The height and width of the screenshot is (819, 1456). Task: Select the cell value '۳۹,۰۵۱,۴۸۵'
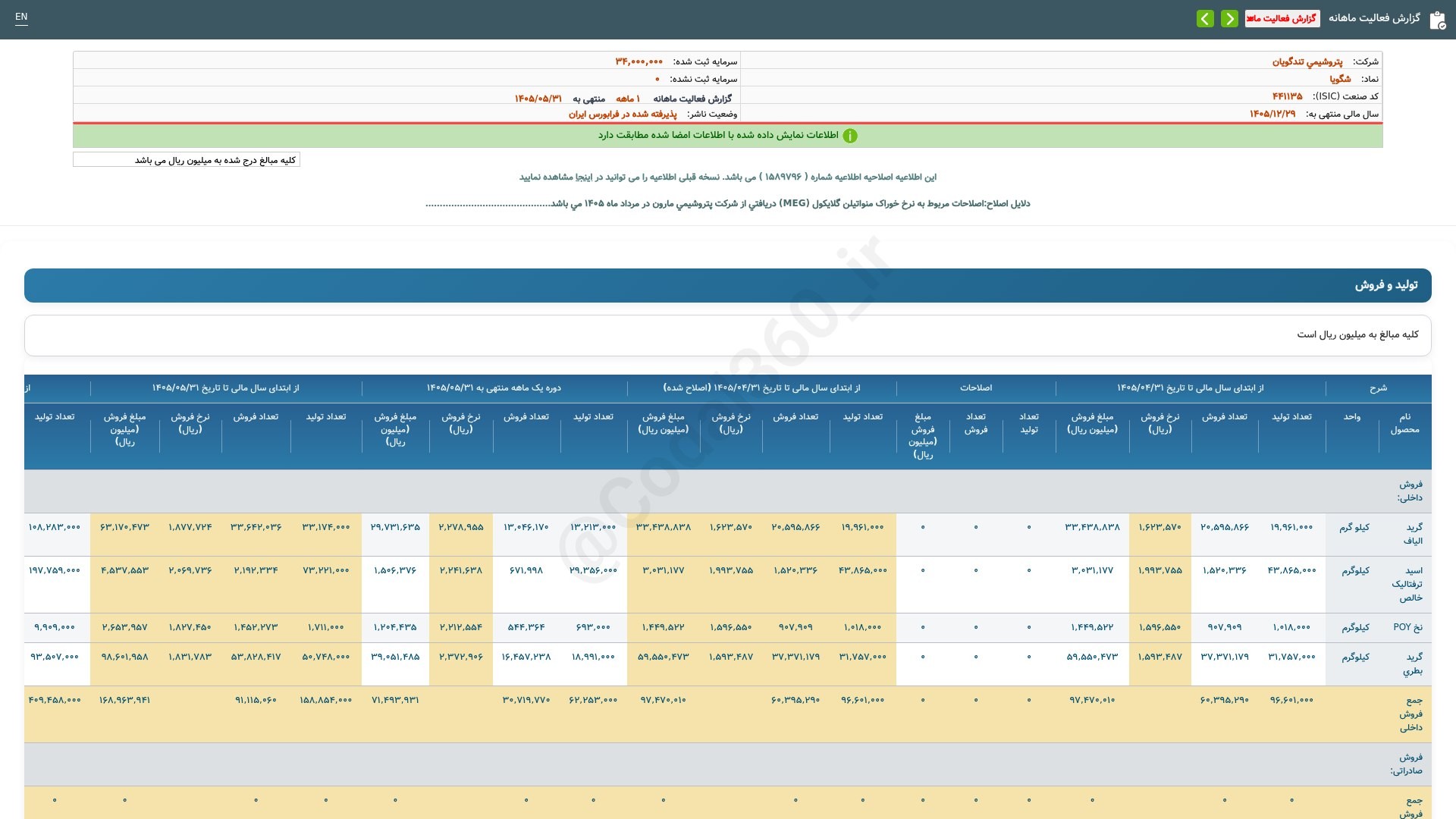[x=395, y=657]
